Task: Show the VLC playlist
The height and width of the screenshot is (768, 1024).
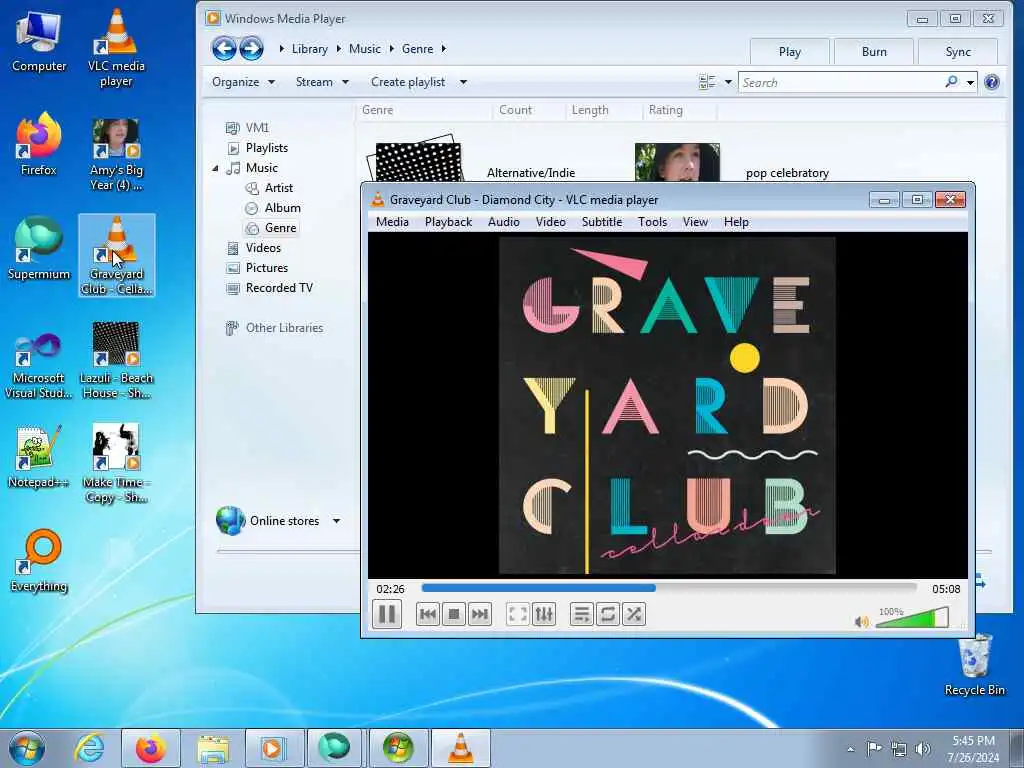Action: (x=581, y=615)
